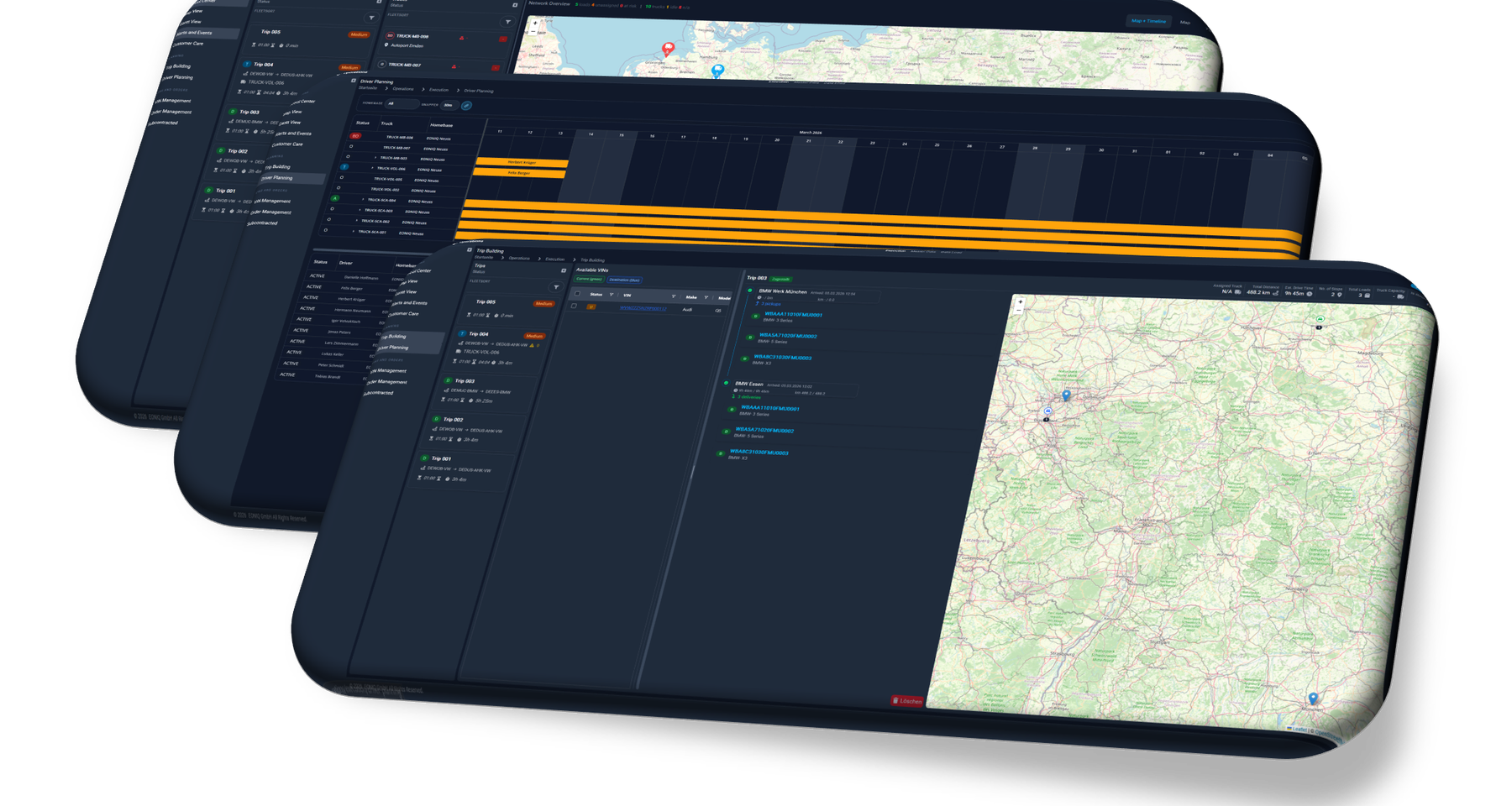Click the trips list filter funnel icon

coord(555,287)
